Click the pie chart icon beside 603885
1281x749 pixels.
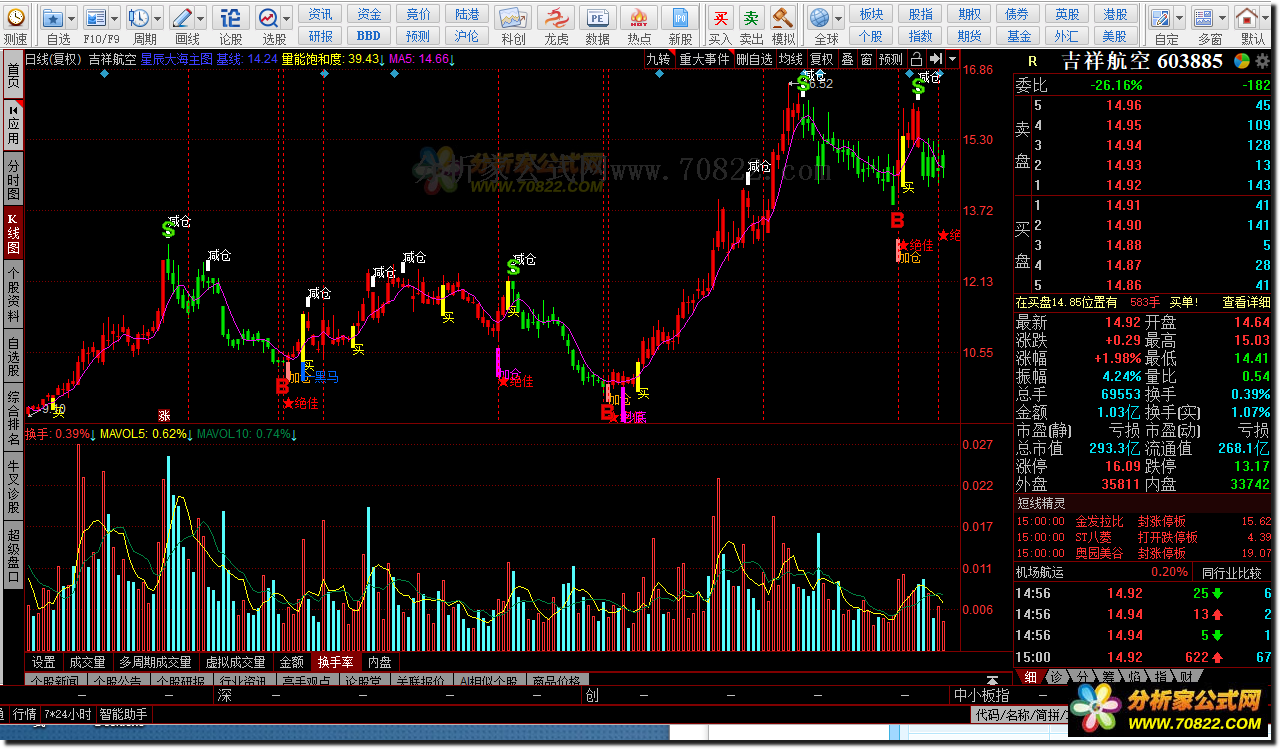tap(1241, 61)
